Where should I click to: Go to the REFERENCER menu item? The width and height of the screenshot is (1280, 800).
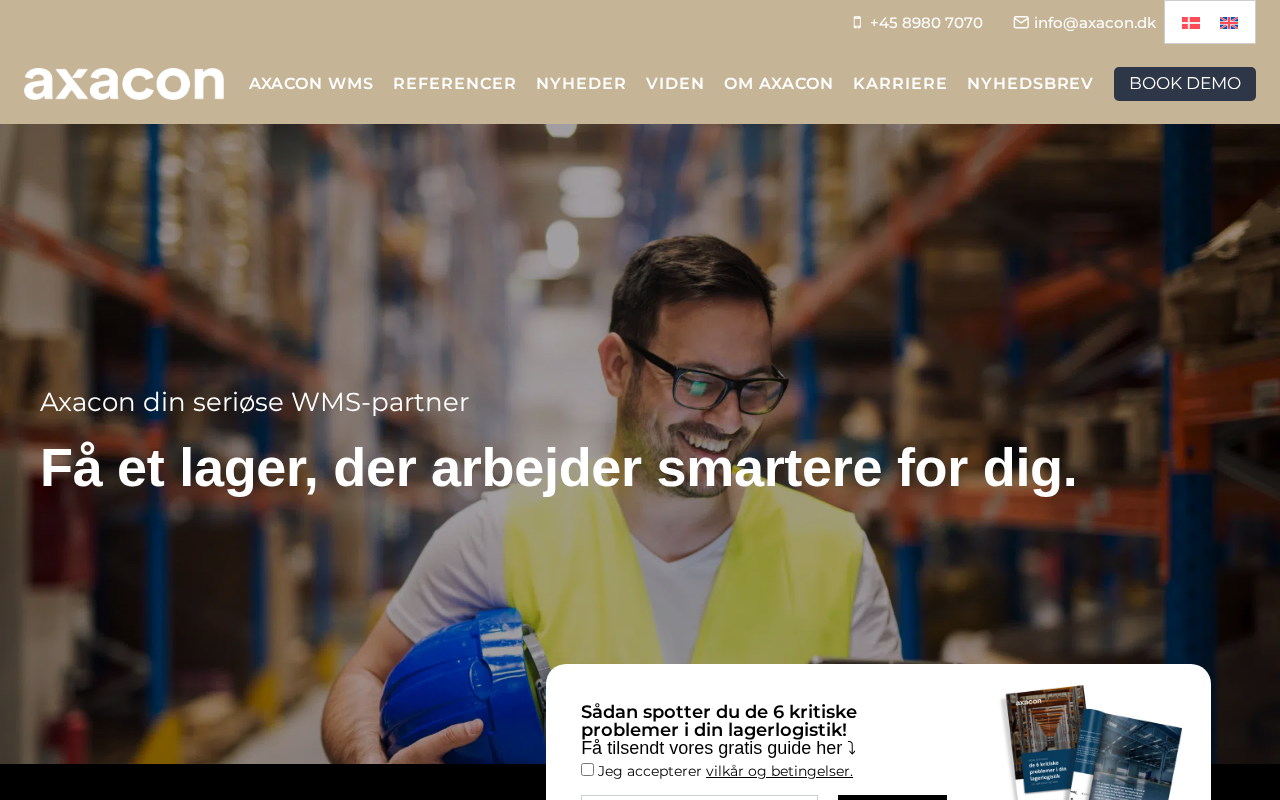[455, 84]
